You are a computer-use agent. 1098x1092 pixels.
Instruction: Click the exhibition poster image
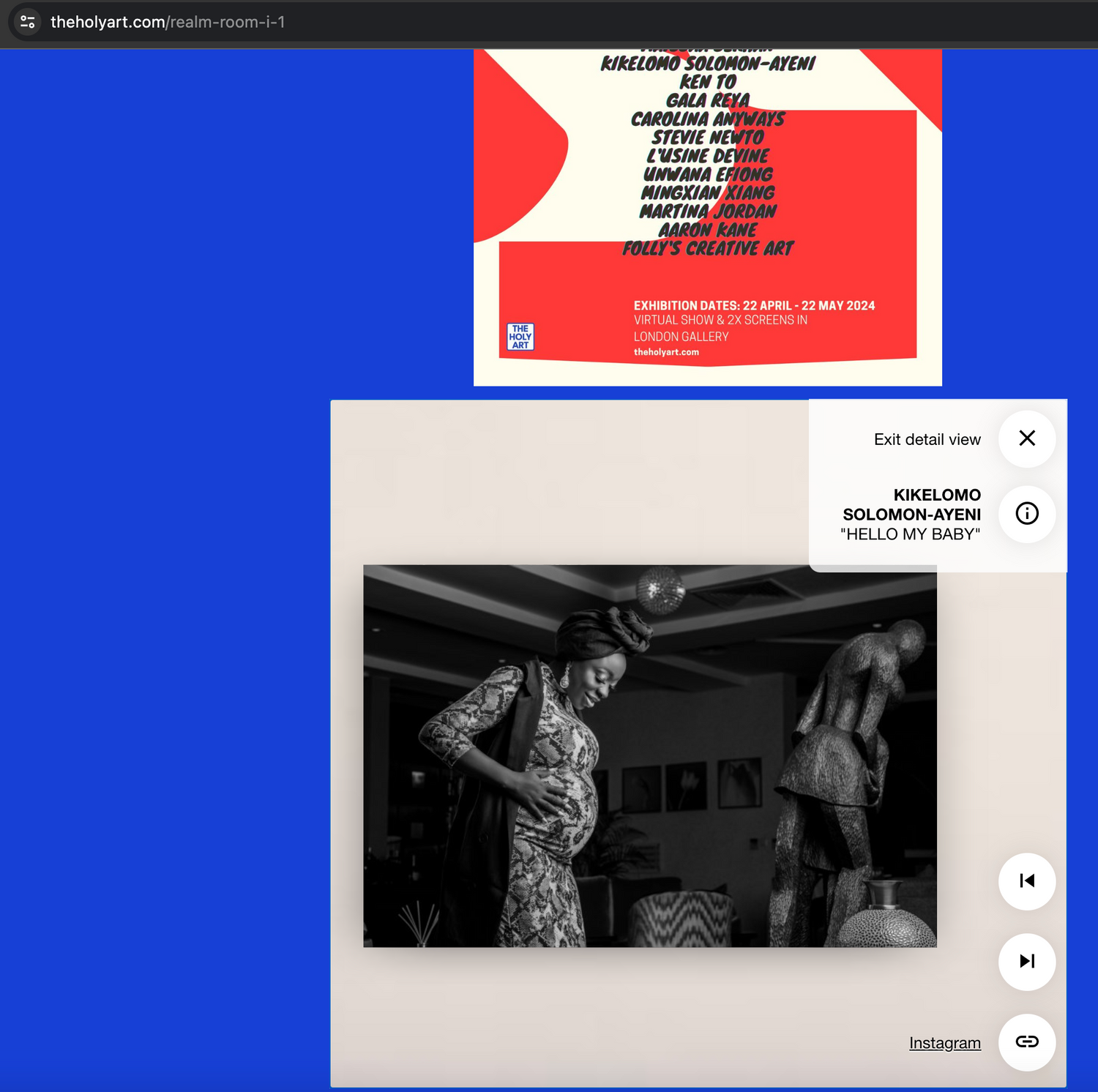click(708, 217)
